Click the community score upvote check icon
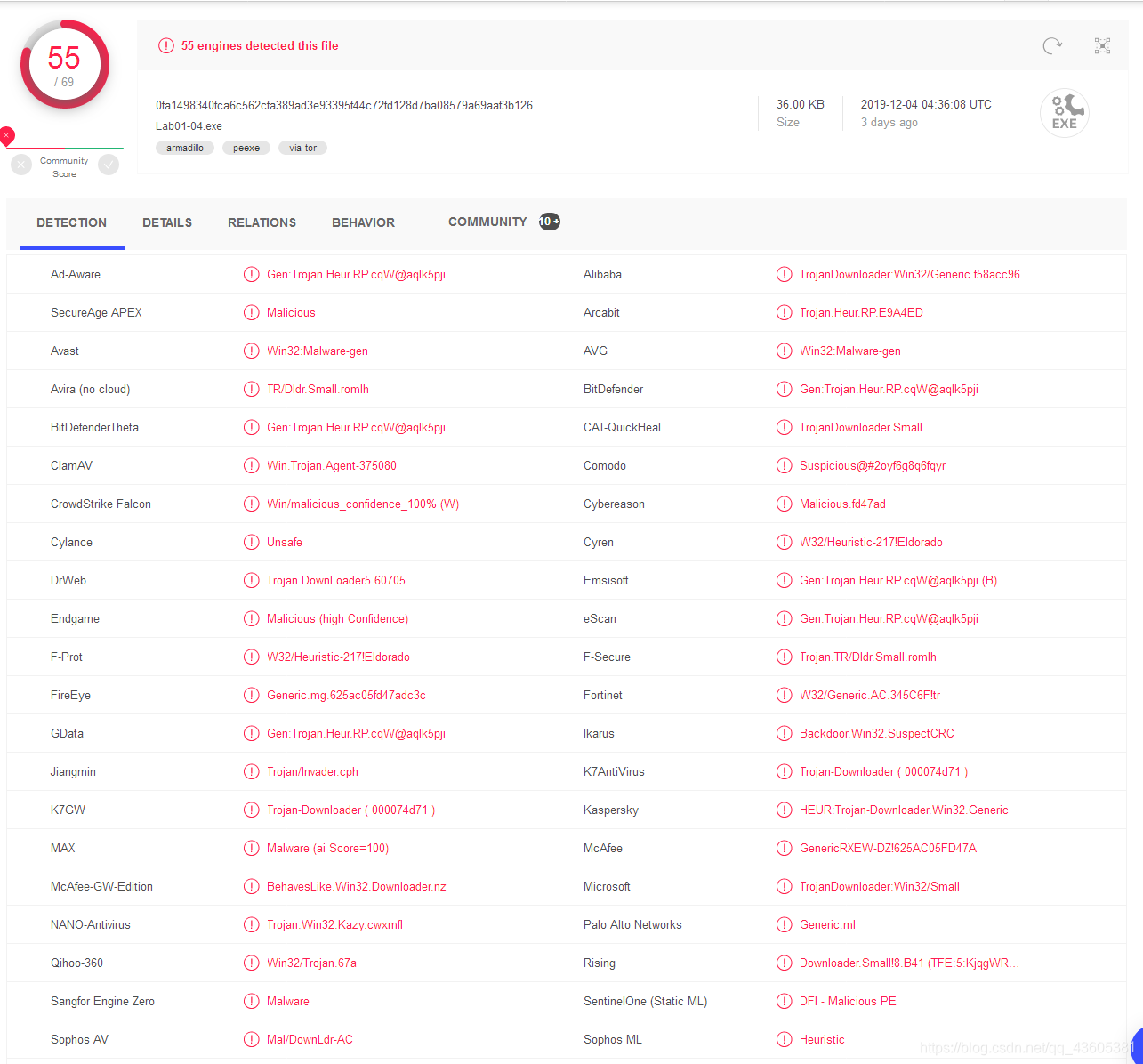Viewport: 1143px width, 1064px height. coord(109,165)
